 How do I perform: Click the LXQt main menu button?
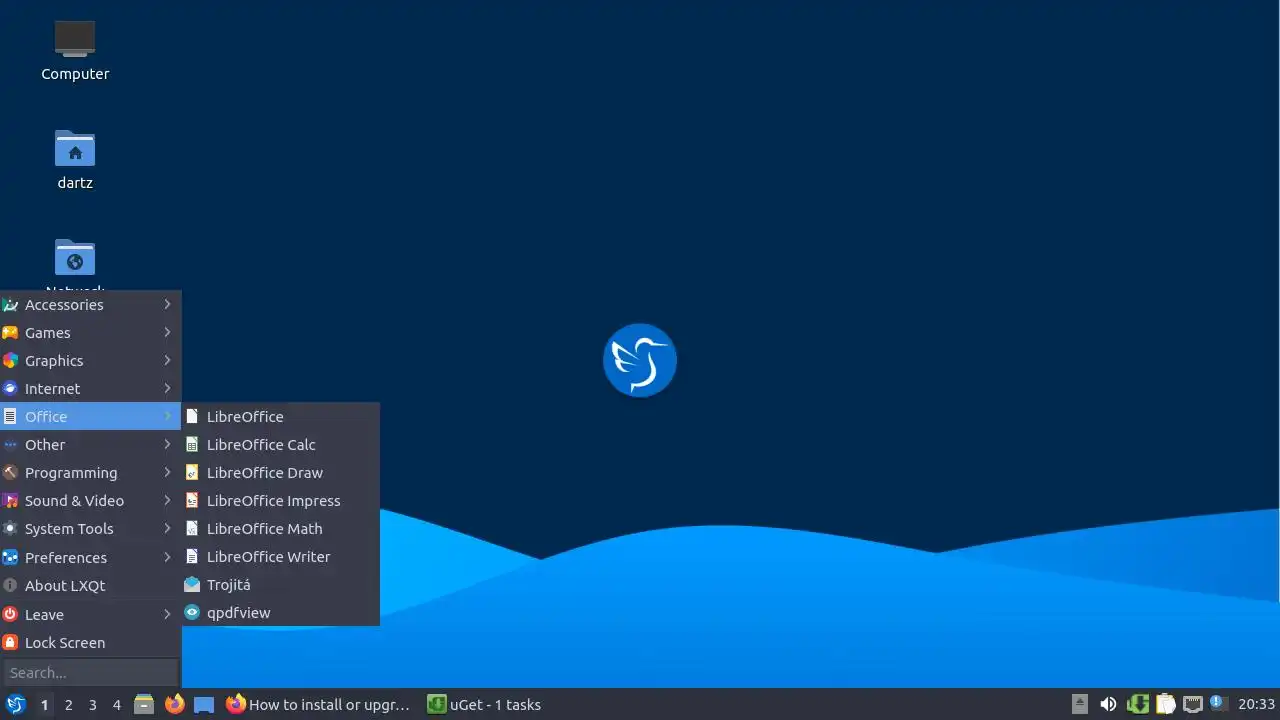(x=15, y=704)
